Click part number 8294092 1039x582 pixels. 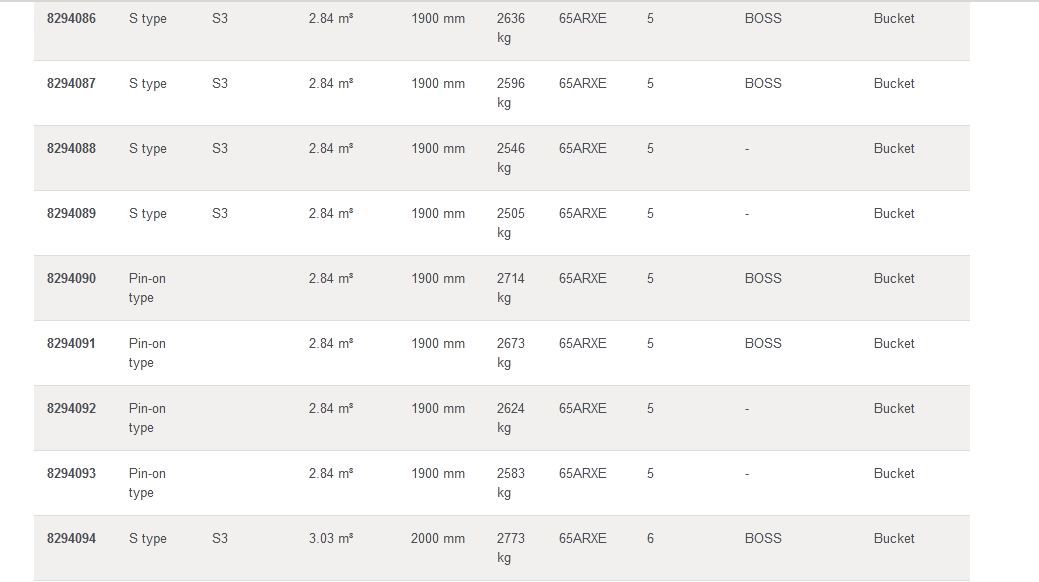pyautogui.click(x=71, y=408)
